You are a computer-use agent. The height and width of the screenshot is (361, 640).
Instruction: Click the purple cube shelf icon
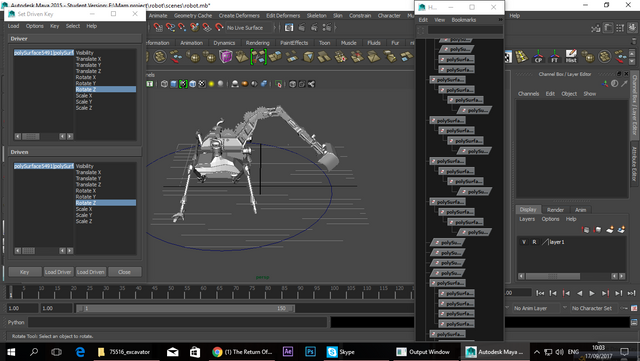tap(226, 56)
